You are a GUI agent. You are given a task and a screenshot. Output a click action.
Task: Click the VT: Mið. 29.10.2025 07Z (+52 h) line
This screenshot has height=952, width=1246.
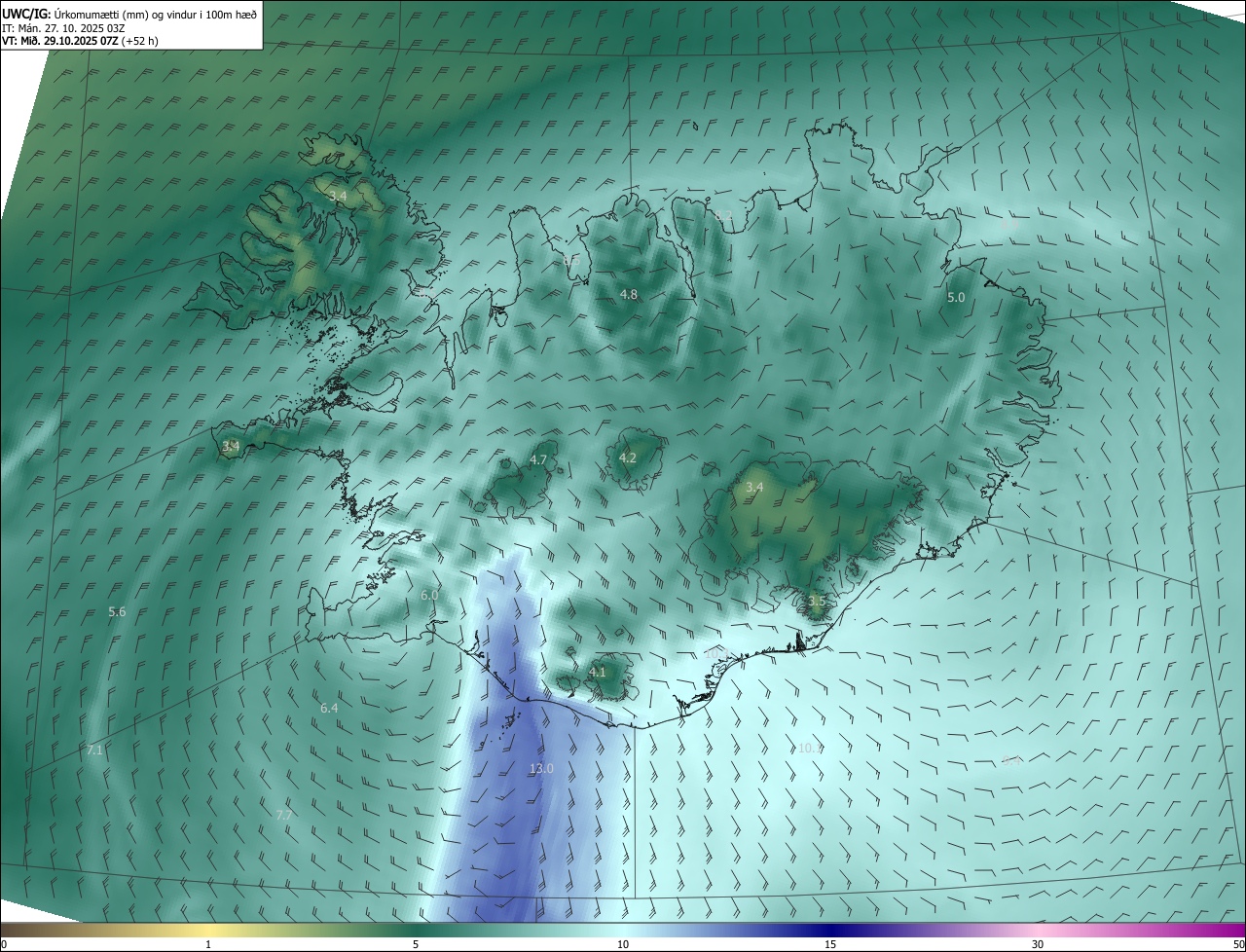pyautogui.click(x=80, y=41)
